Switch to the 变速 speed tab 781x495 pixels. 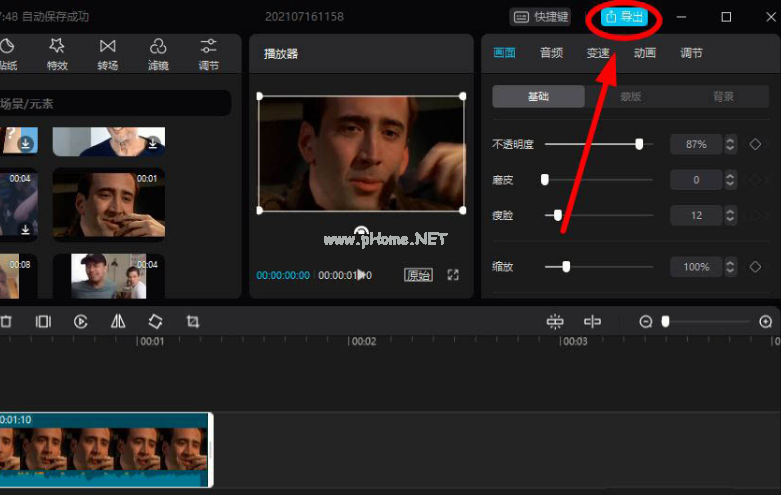[598, 53]
